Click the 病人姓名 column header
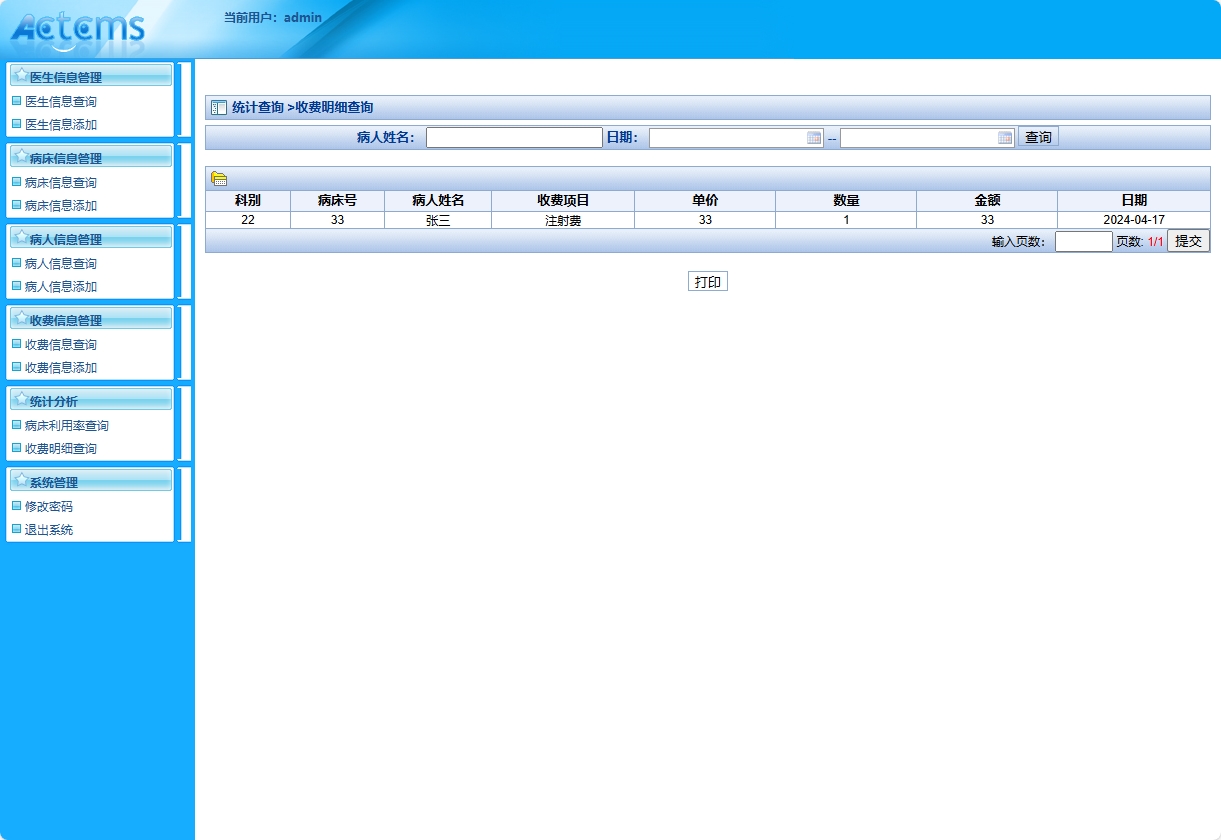Image resolution: width=1221 pixels, height=840 pixels. click(x=438, y=201)
